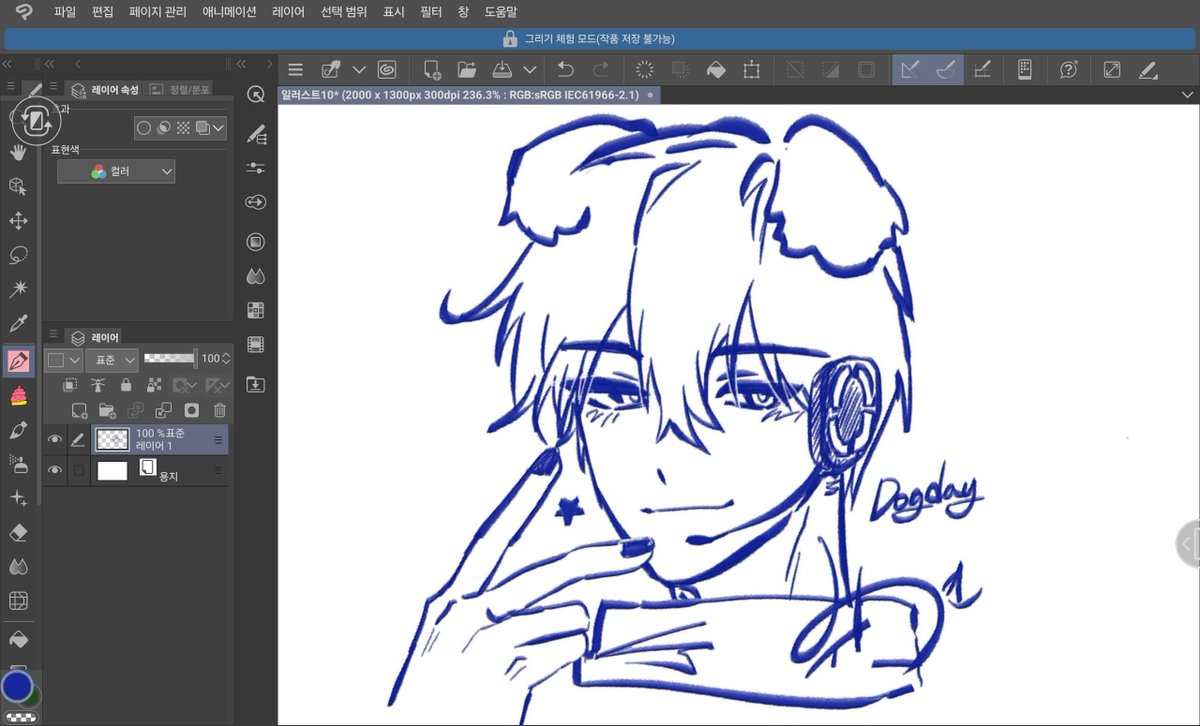Toggle Snap to Grid in command bar
This screenshot has height=726, width=1200.
pyautogui.click(x=982, y=70)
